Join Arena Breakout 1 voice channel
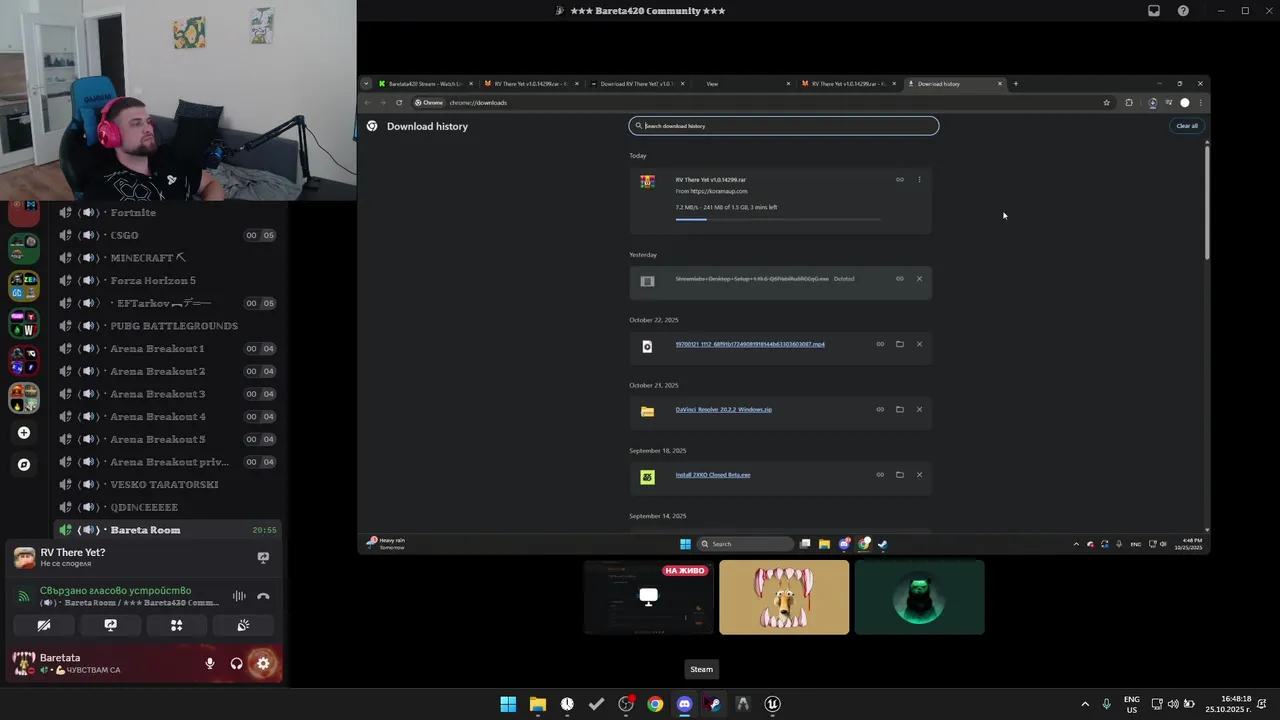The width and height of the screenshot is (1280, 720). click(x=167, y=349)
